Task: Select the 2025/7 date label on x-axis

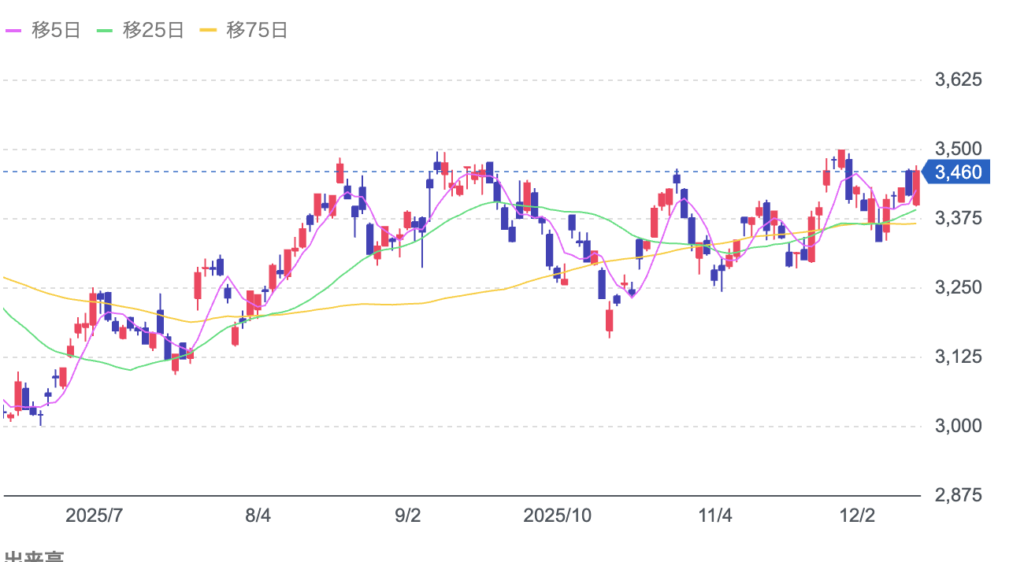Action: pos(94,516)
